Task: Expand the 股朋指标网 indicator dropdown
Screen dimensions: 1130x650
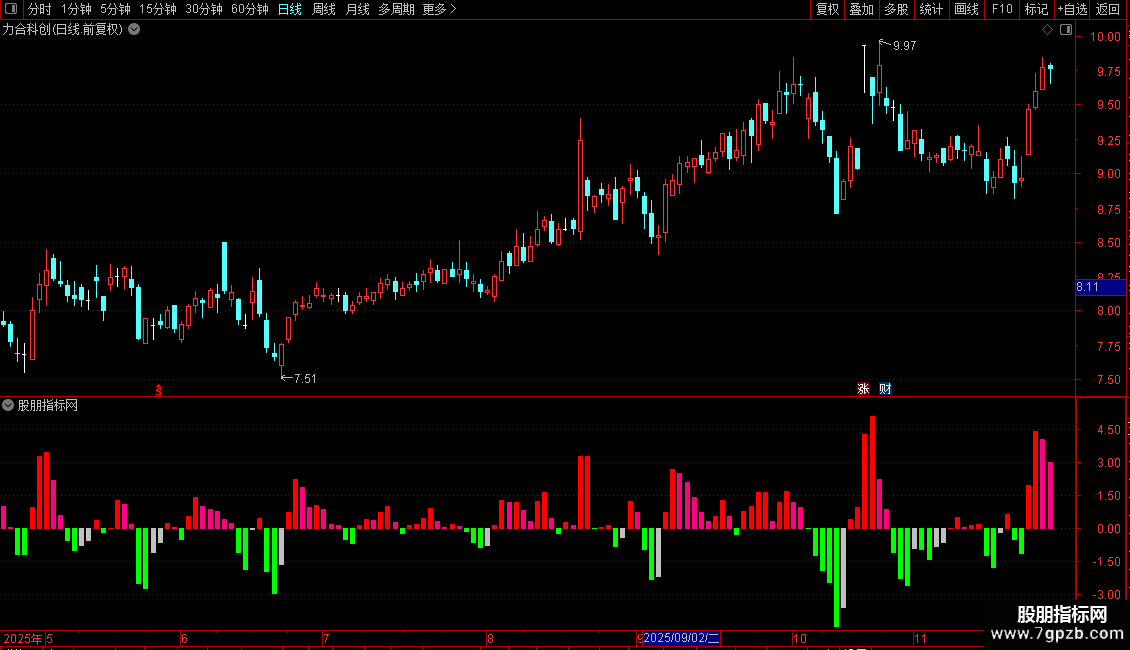Action: pos(8,405)
